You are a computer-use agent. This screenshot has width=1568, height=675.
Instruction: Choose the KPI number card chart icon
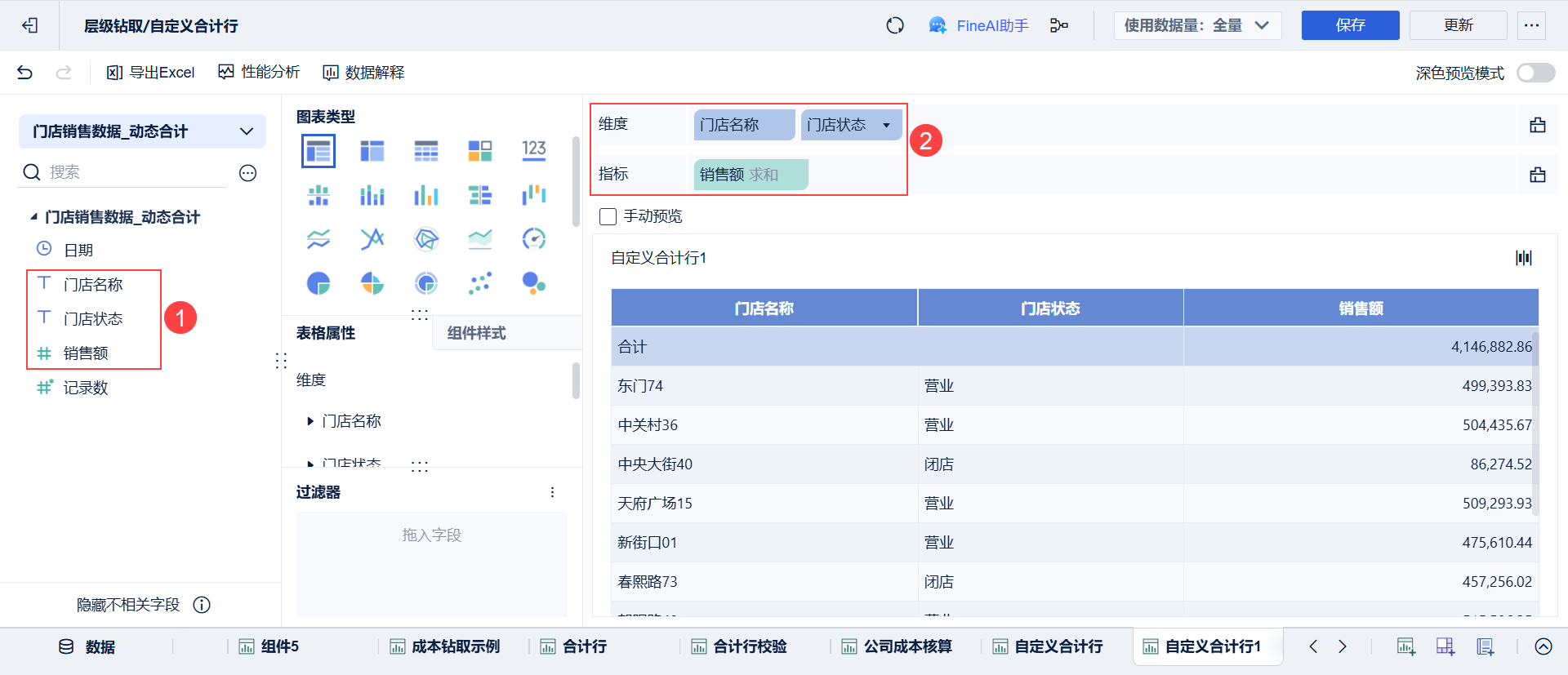534,150
